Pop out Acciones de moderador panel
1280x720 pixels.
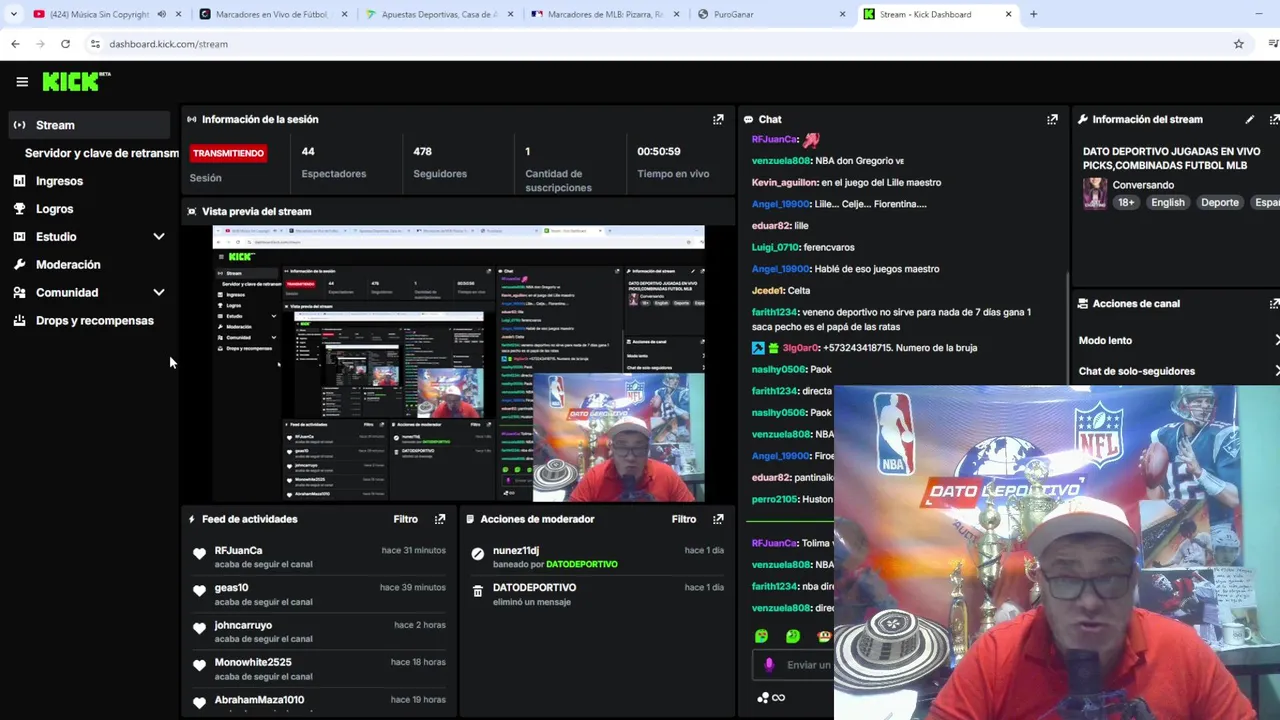(x=718, y=519)
